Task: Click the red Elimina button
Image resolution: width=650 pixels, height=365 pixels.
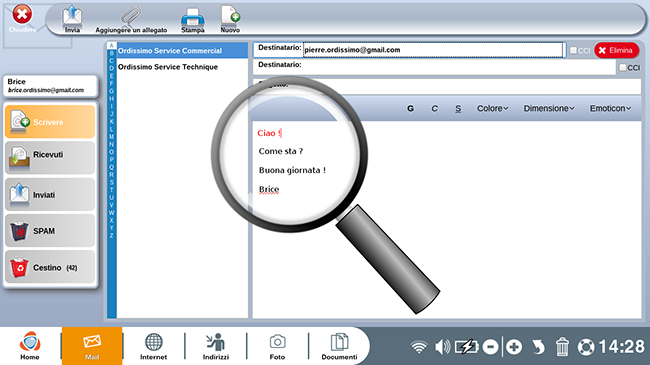Action: tap(616, 50)
